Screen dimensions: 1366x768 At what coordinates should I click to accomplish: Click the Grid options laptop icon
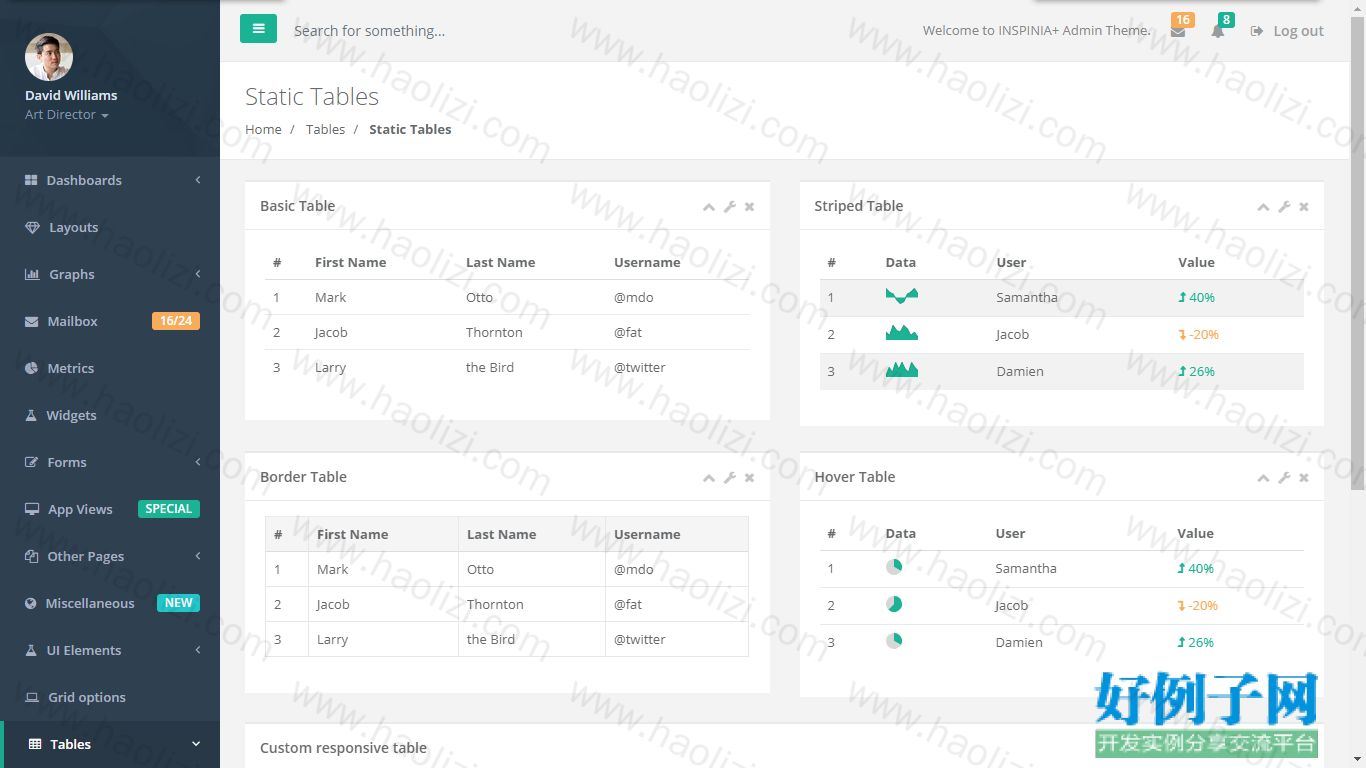pyautogui.click(x=32, y=697)
